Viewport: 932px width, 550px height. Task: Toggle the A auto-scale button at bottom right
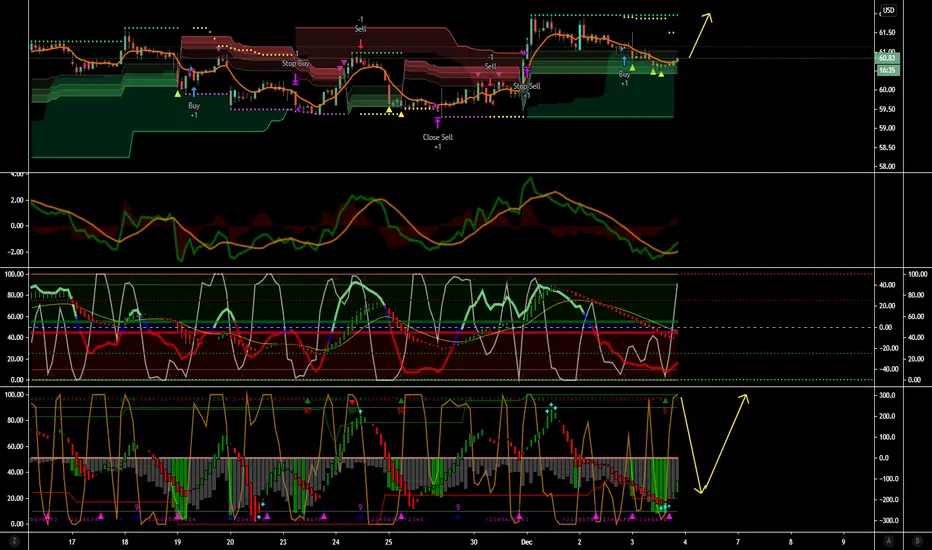click(x=889, y=541)
